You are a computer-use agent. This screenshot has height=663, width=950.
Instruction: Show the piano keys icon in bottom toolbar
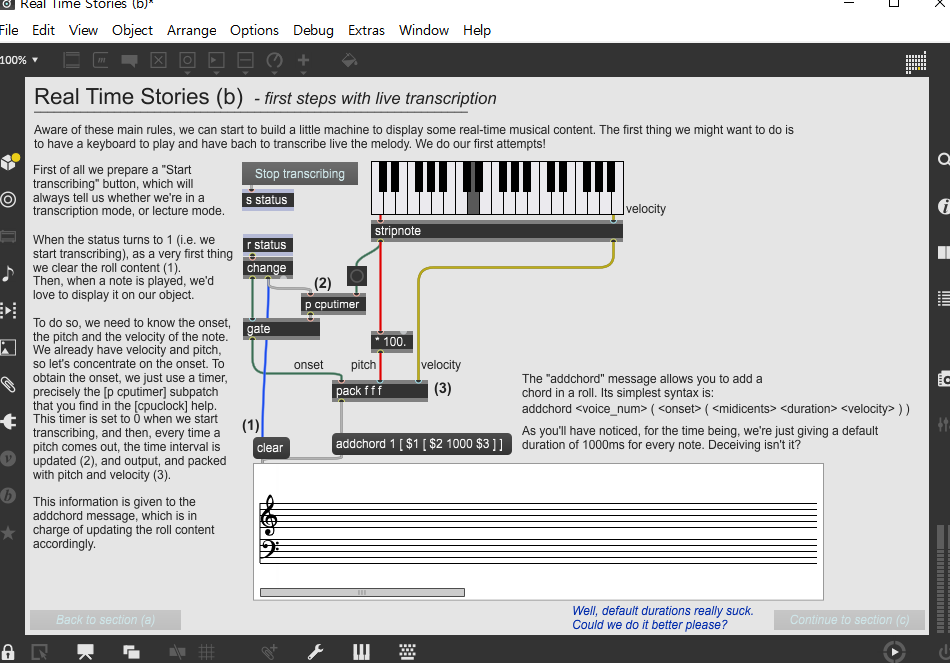coord(361,652)
